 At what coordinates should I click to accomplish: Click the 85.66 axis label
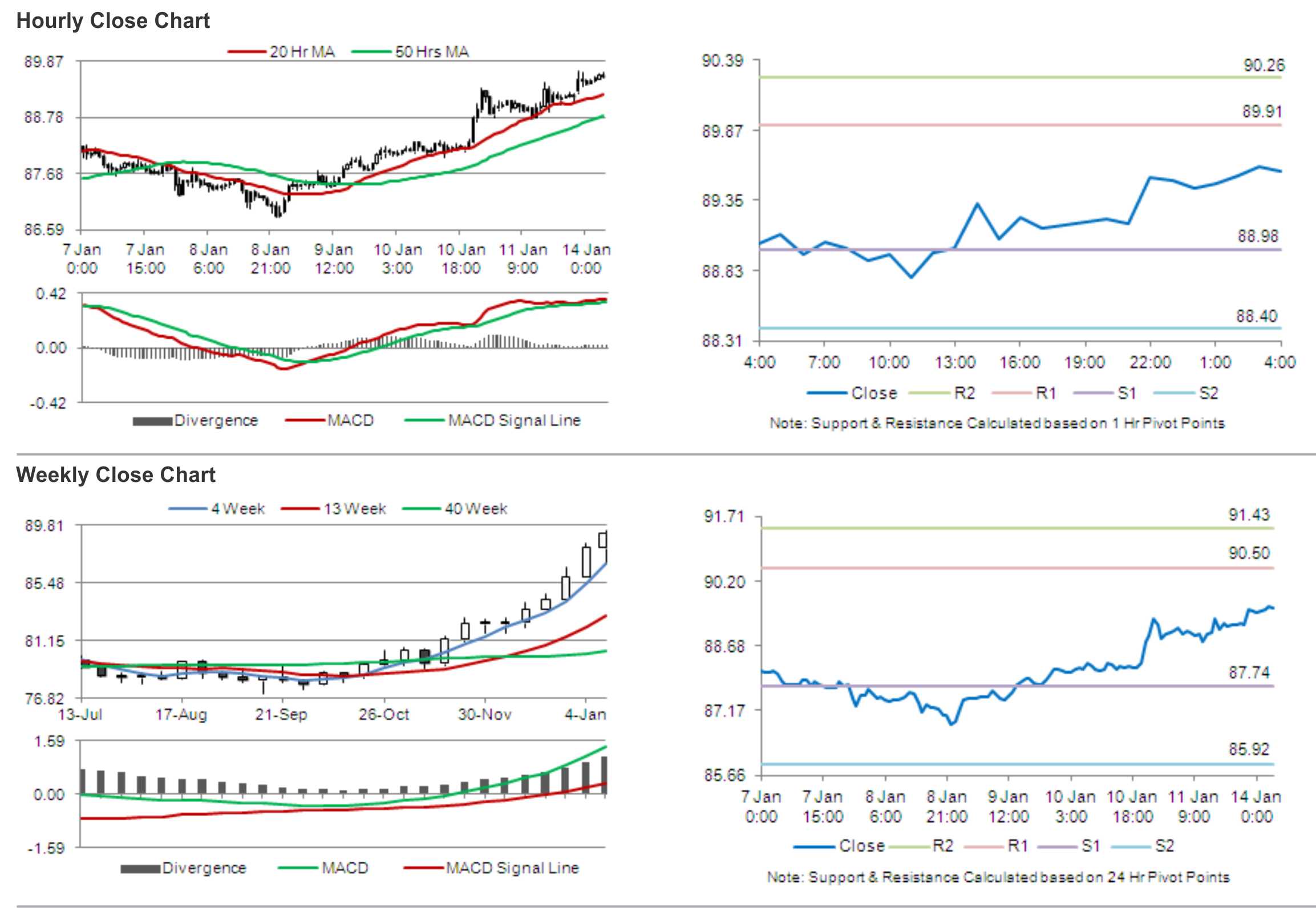coord(724,775)
